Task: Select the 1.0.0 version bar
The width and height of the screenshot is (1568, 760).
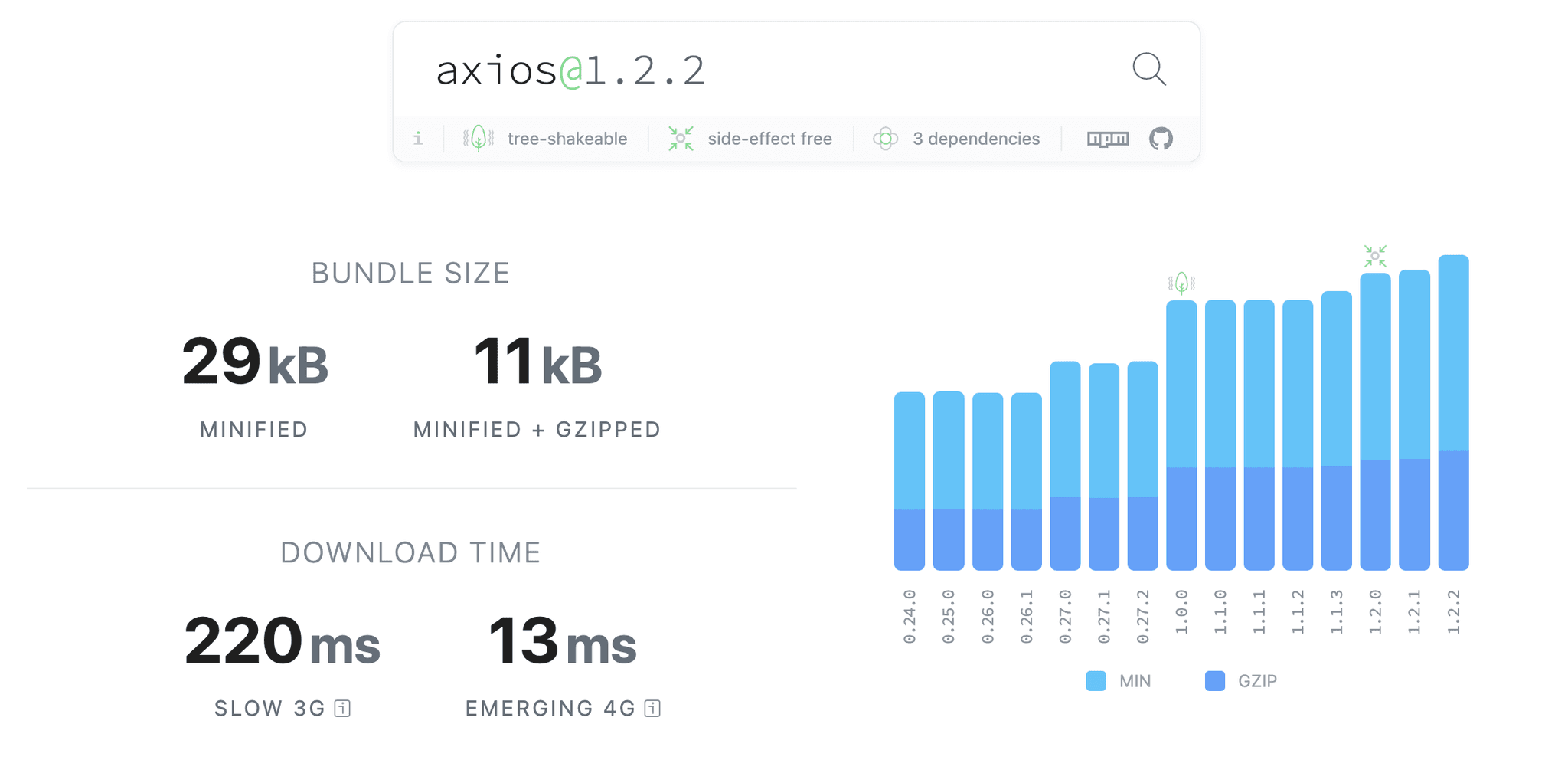Action: click(x=1181, y=435)
